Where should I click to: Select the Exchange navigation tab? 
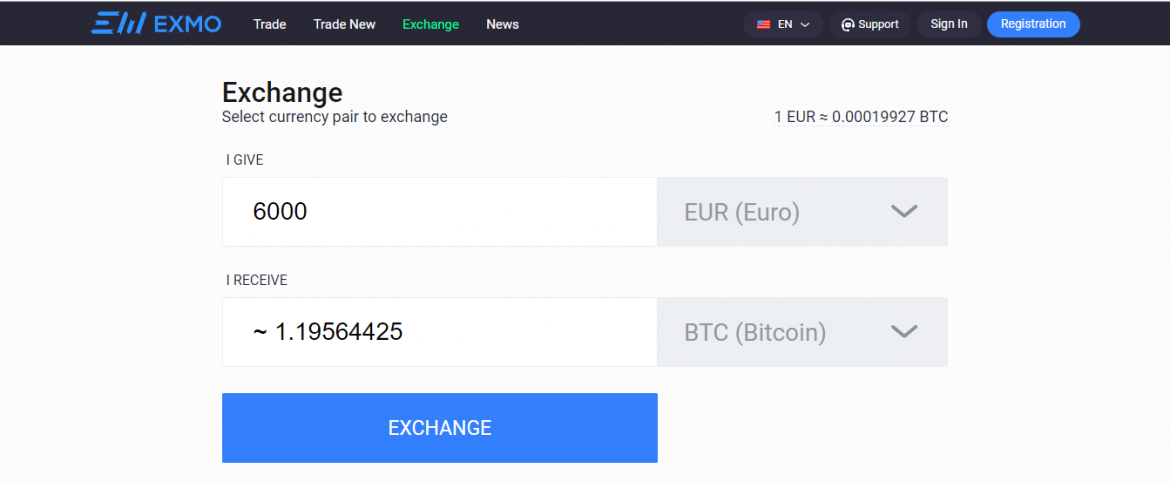pos(430,24)
